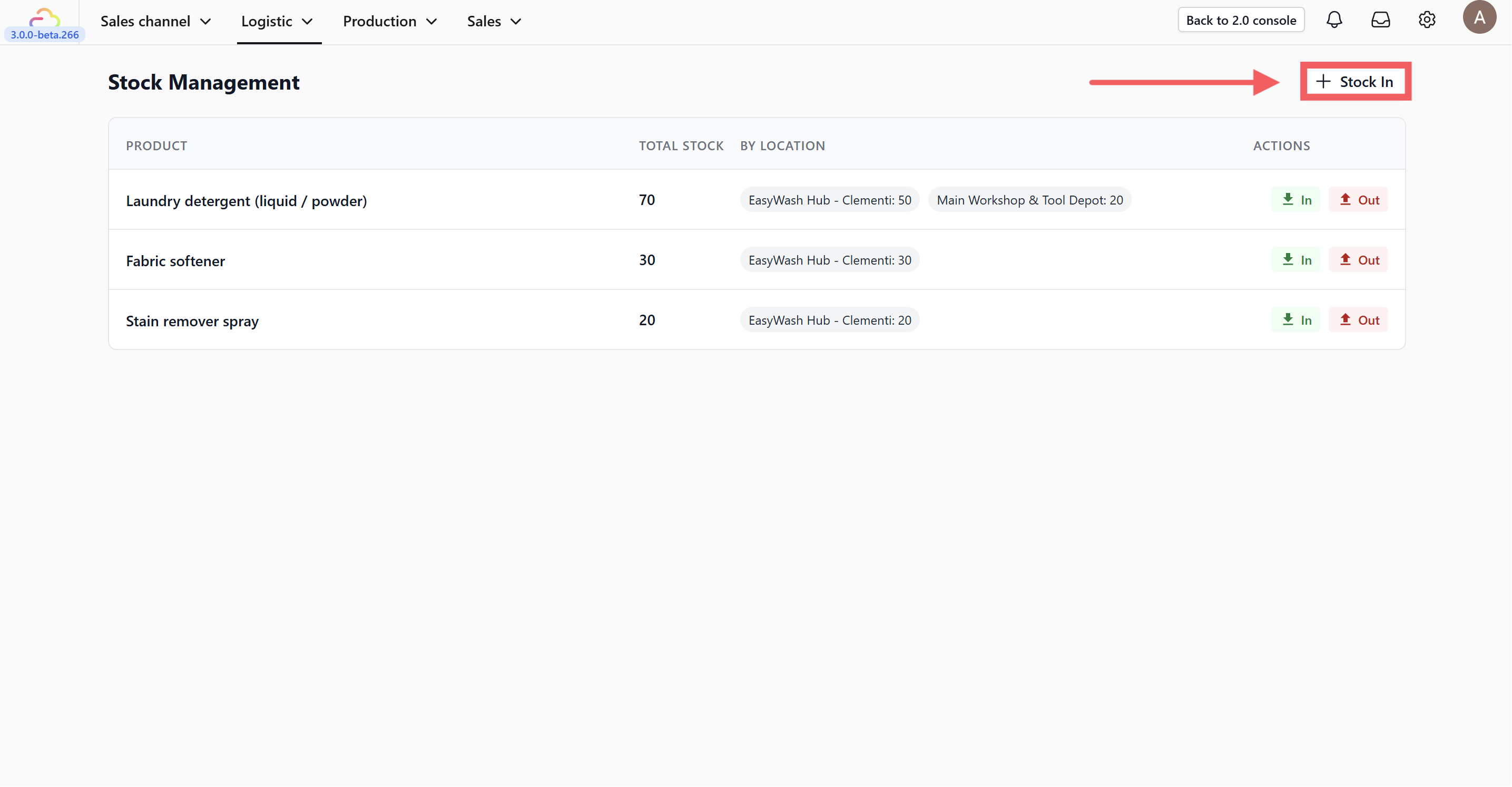Expand the Sales menu dropdown
The image size is (1512, 787).
pos(494,22)
